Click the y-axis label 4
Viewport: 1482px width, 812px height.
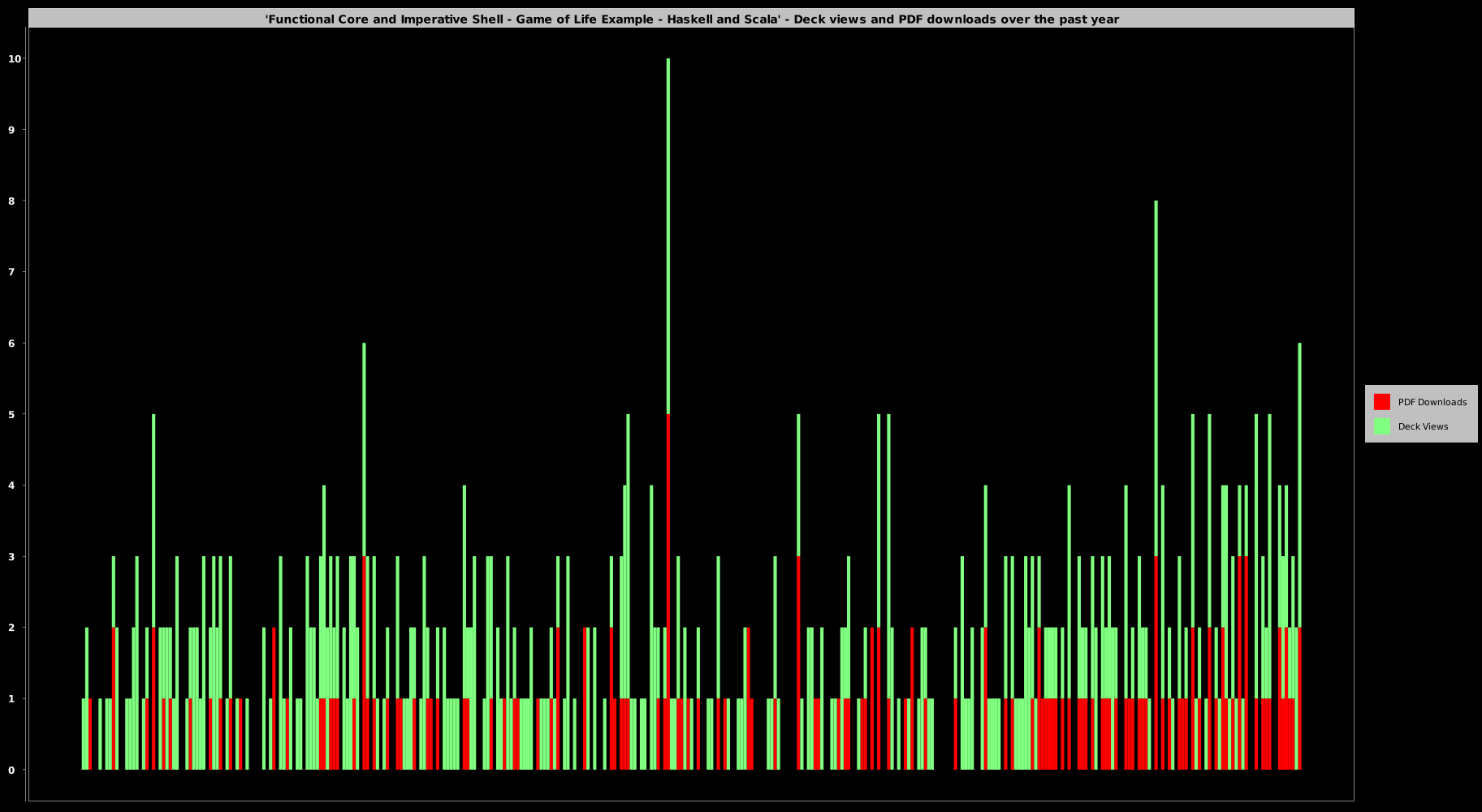pos(11,486)
